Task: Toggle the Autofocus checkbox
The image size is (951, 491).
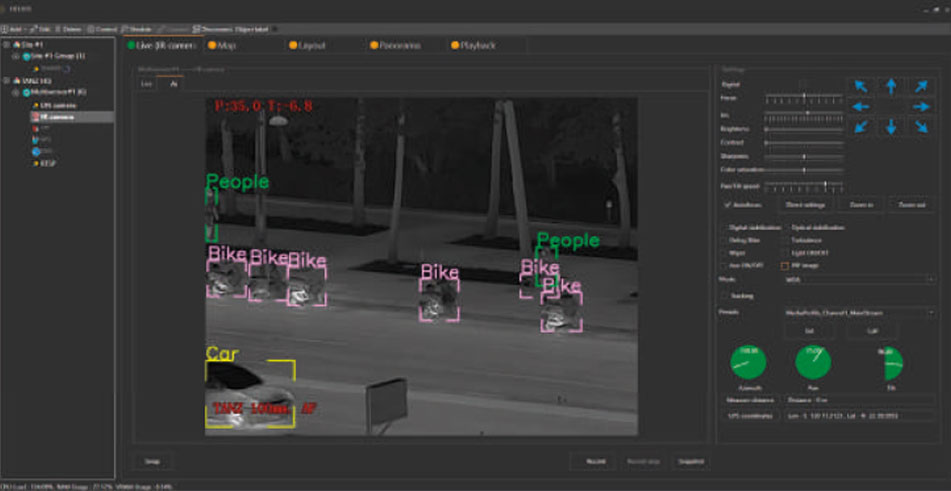Action: pos(727,205)
